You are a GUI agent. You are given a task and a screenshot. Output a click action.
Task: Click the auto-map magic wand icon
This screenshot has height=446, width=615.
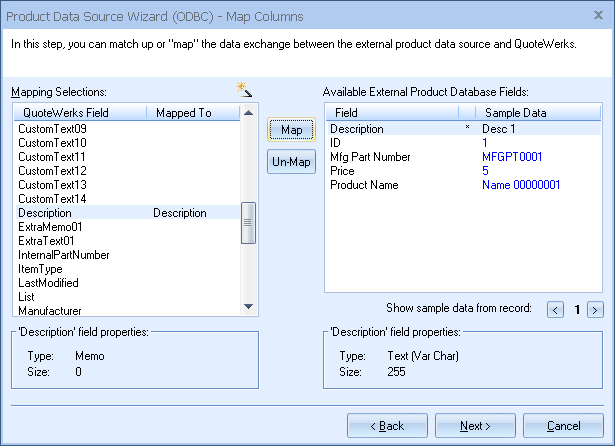[x=243, y=91]
